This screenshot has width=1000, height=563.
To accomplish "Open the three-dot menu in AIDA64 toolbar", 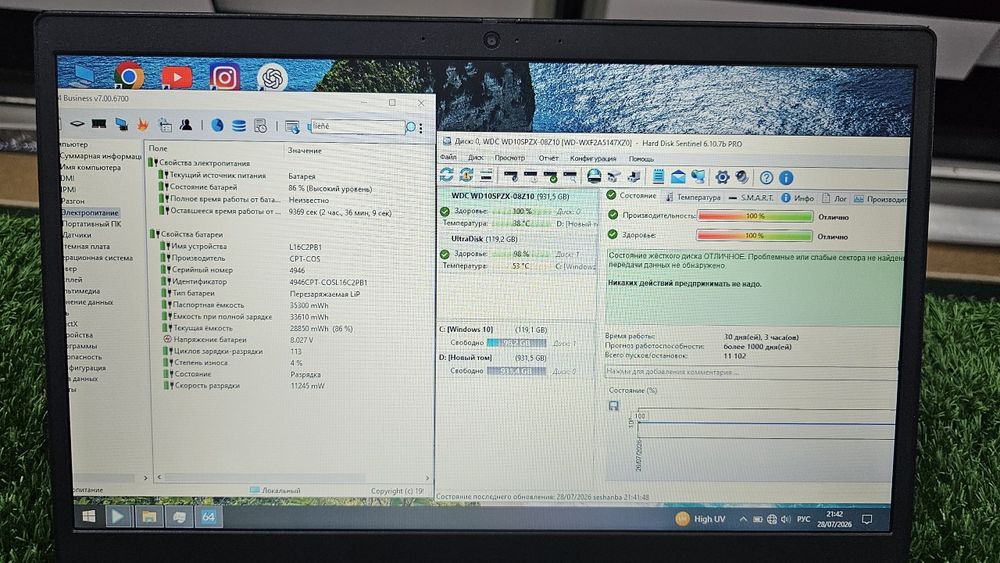I will pos(421,128).
